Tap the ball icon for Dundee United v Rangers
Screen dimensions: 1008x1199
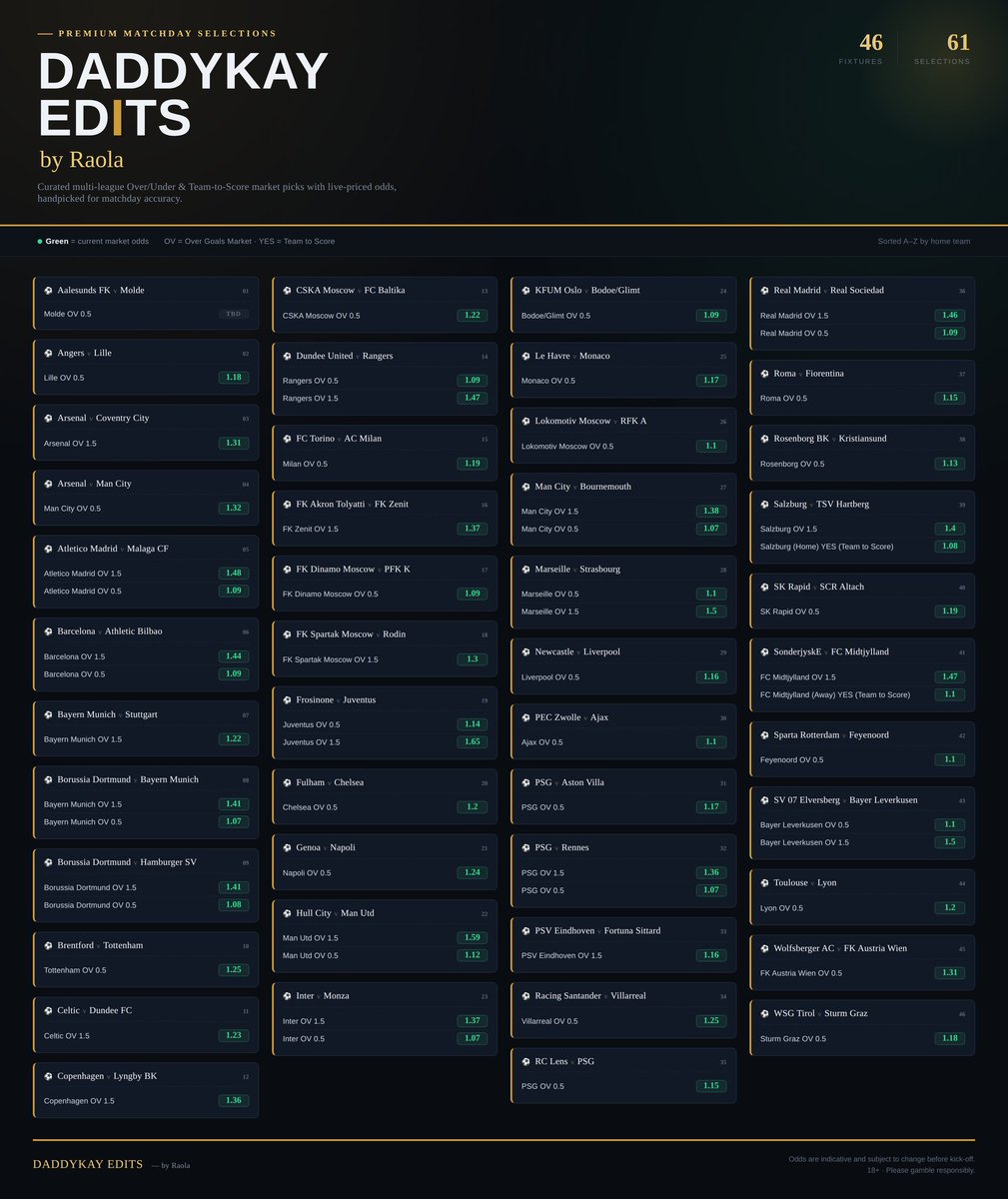[x=287, y=356]
